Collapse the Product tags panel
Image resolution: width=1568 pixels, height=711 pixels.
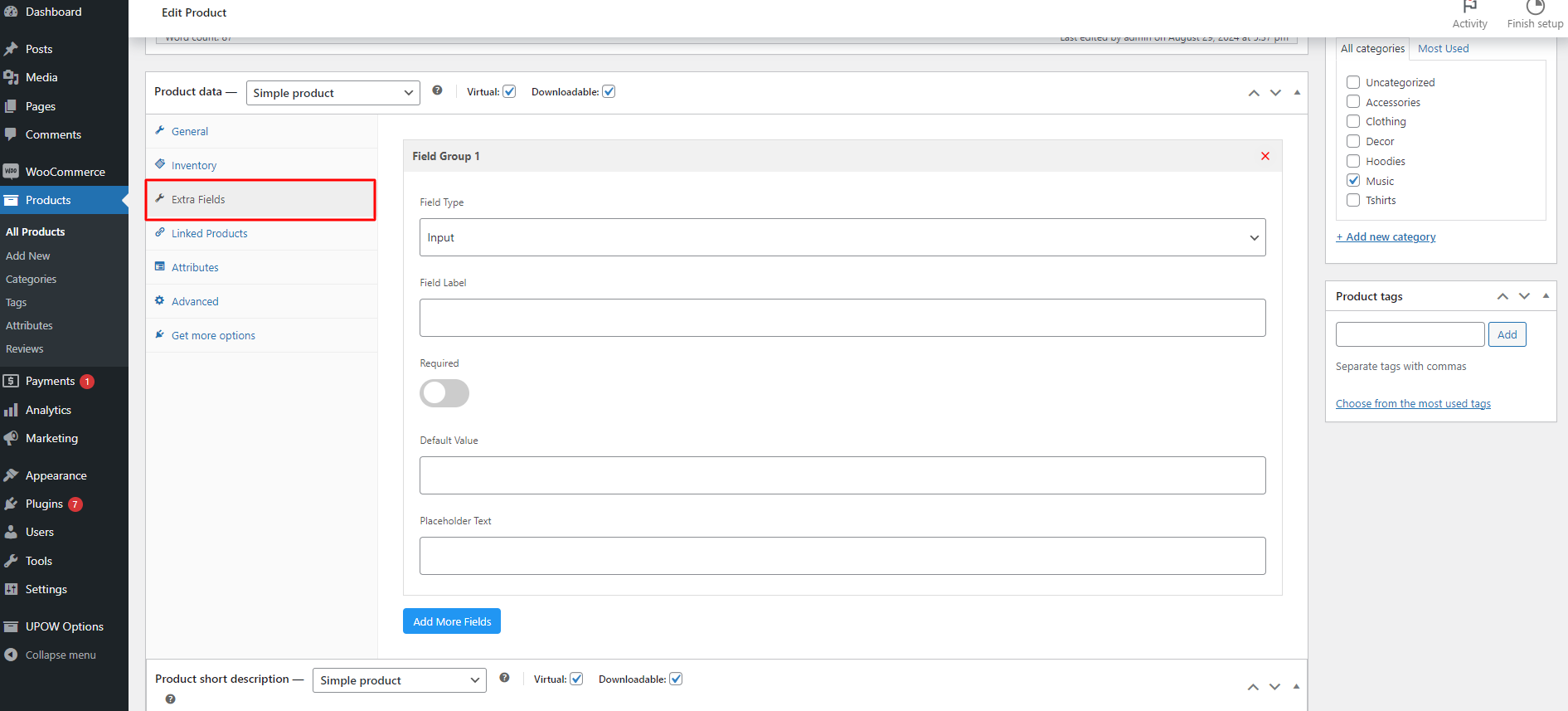point(1546,296)
